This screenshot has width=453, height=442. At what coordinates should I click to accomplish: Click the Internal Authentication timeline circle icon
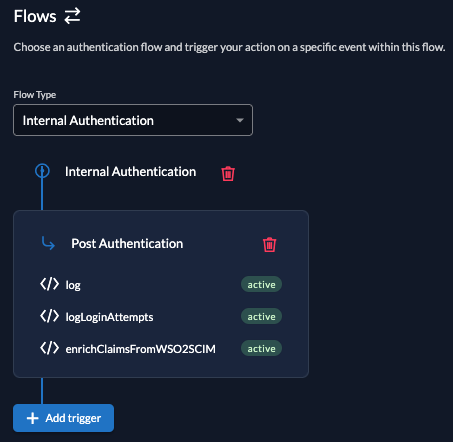pyautogui.click(x=42, y=171)
